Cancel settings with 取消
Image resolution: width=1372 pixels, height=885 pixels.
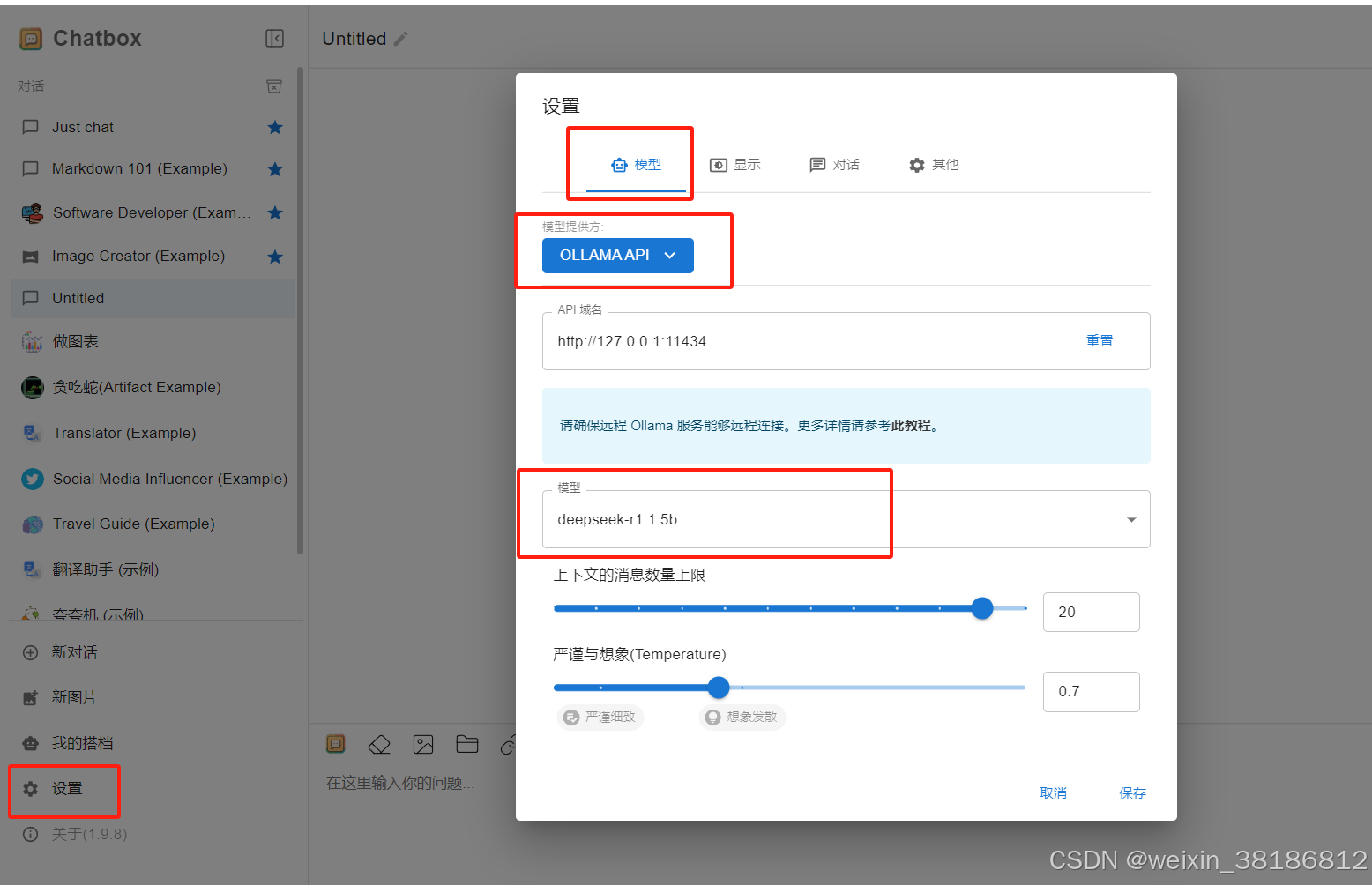coord(1054,793)
